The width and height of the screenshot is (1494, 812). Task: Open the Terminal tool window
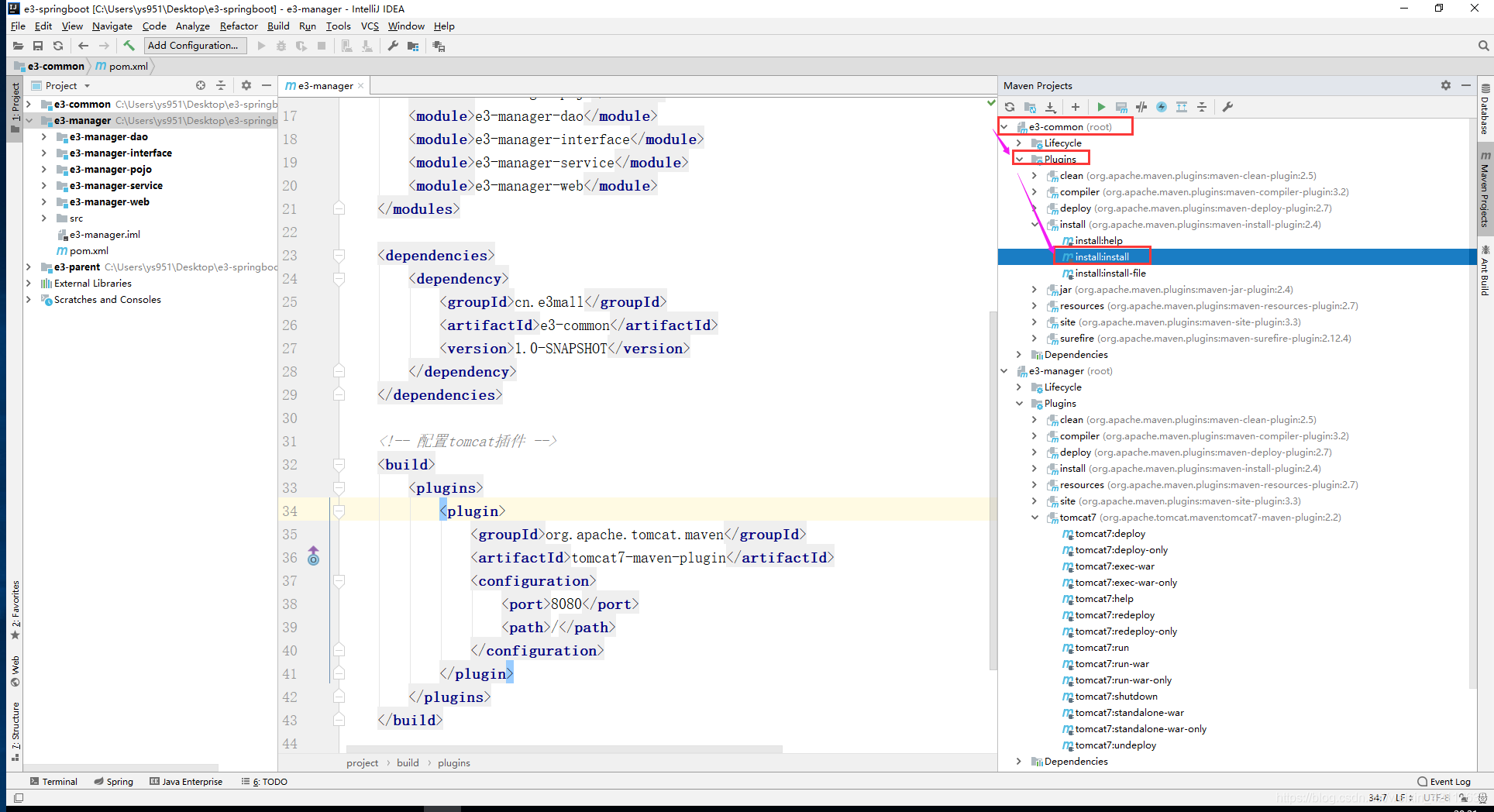tap(53, 782)
